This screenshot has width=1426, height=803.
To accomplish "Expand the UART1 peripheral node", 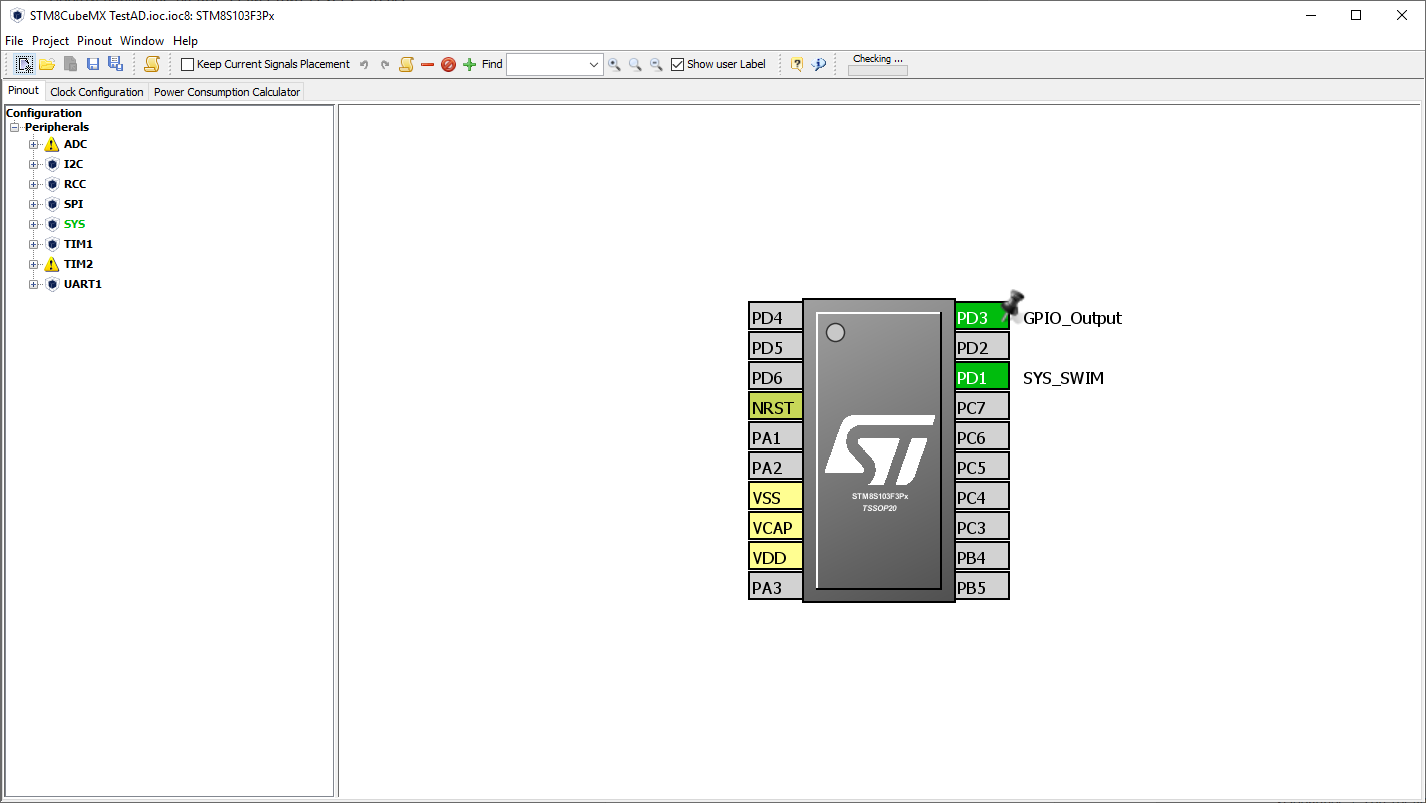I will (x=34, y=284).
